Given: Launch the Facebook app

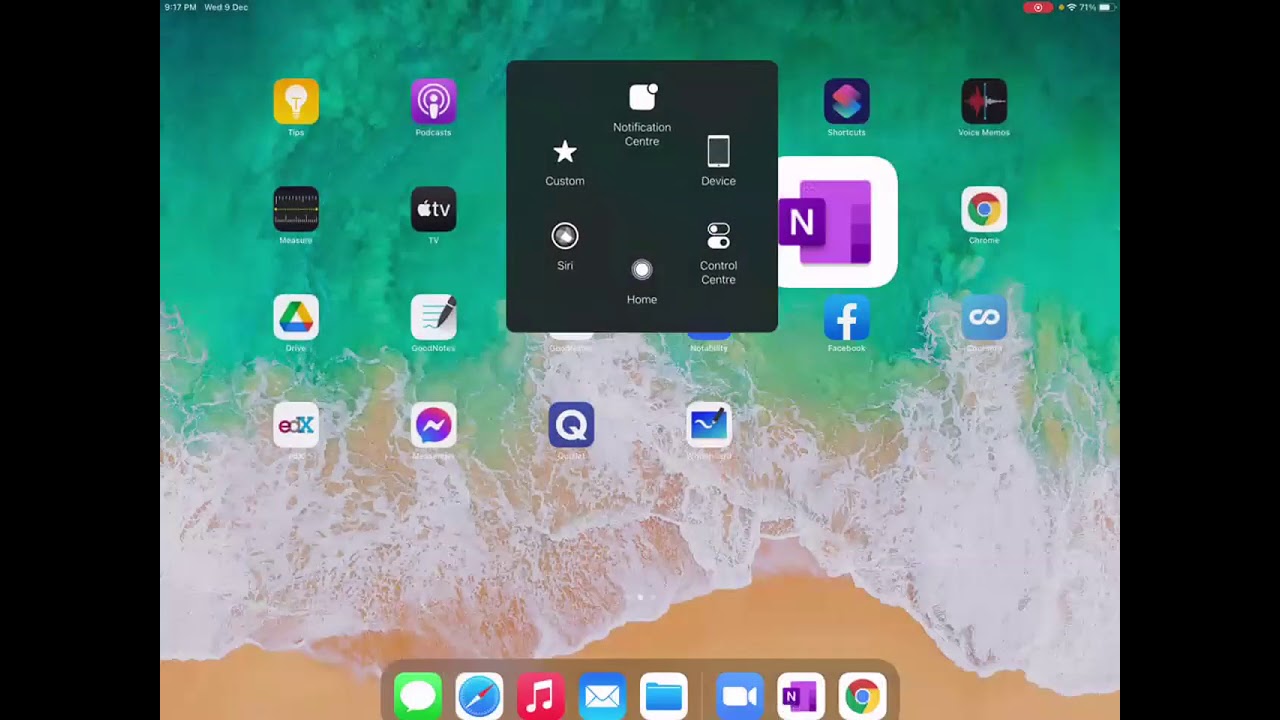Looking at the screenshot, I should click(x=846, y=318).
